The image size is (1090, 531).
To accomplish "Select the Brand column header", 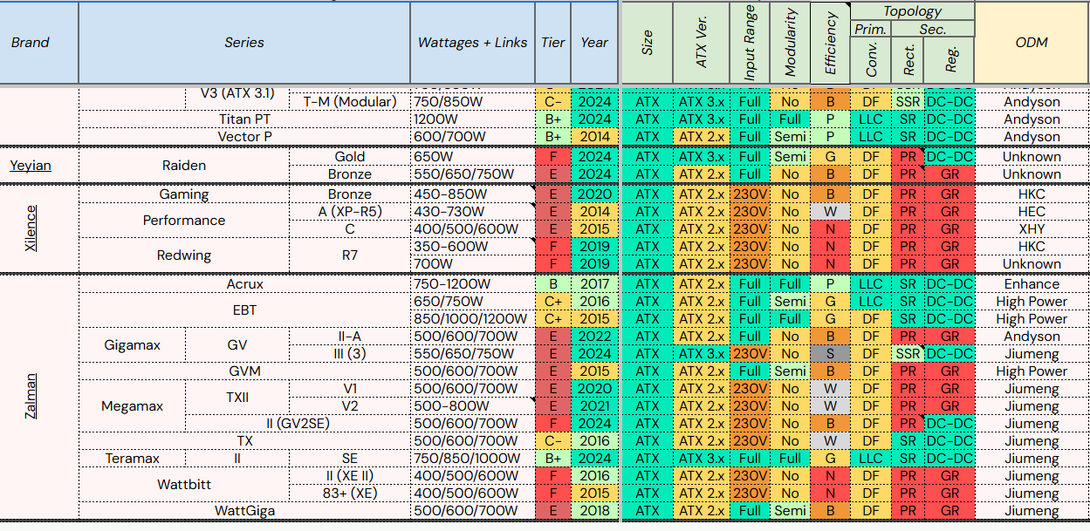I will coord(31,43).
